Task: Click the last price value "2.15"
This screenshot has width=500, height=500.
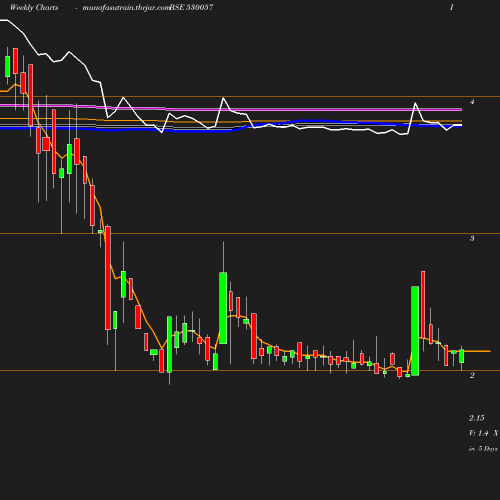Action: tap(477, 418)
